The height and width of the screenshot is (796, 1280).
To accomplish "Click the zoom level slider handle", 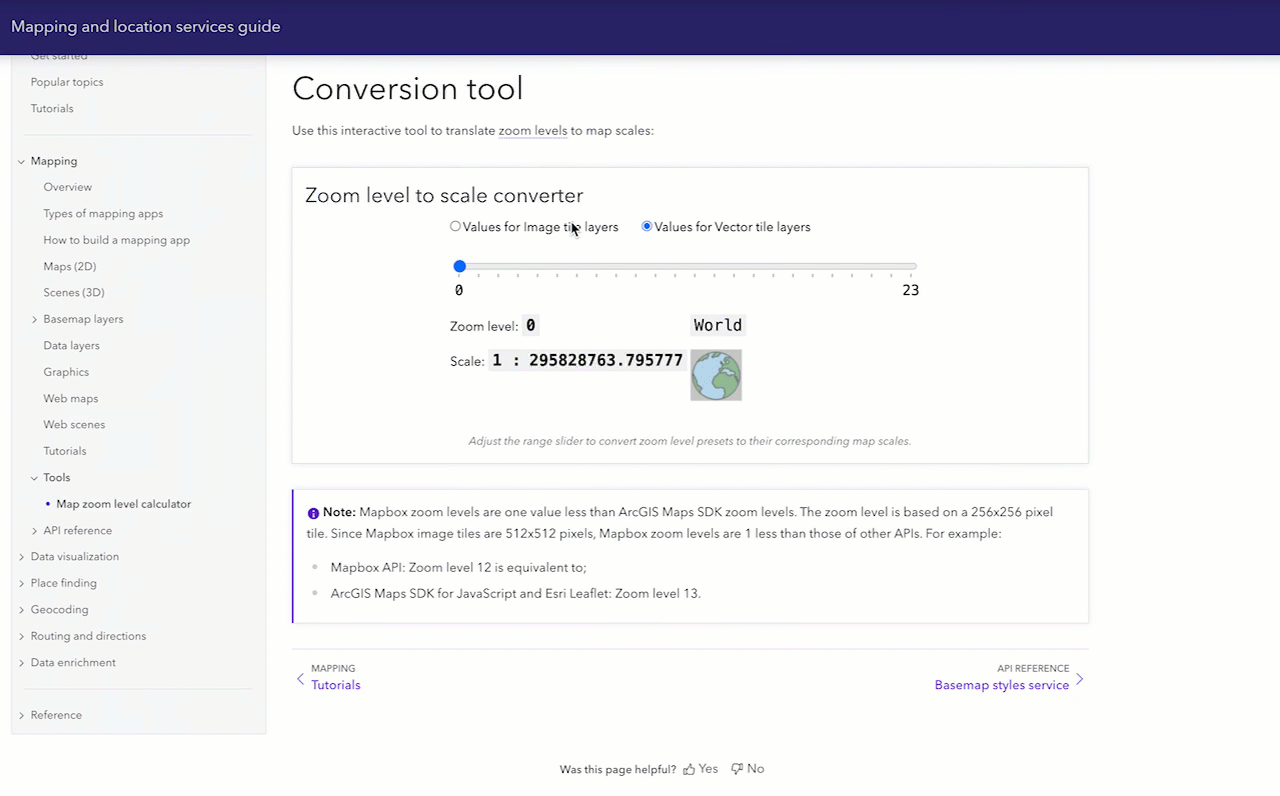I will (x=460, y=266).
